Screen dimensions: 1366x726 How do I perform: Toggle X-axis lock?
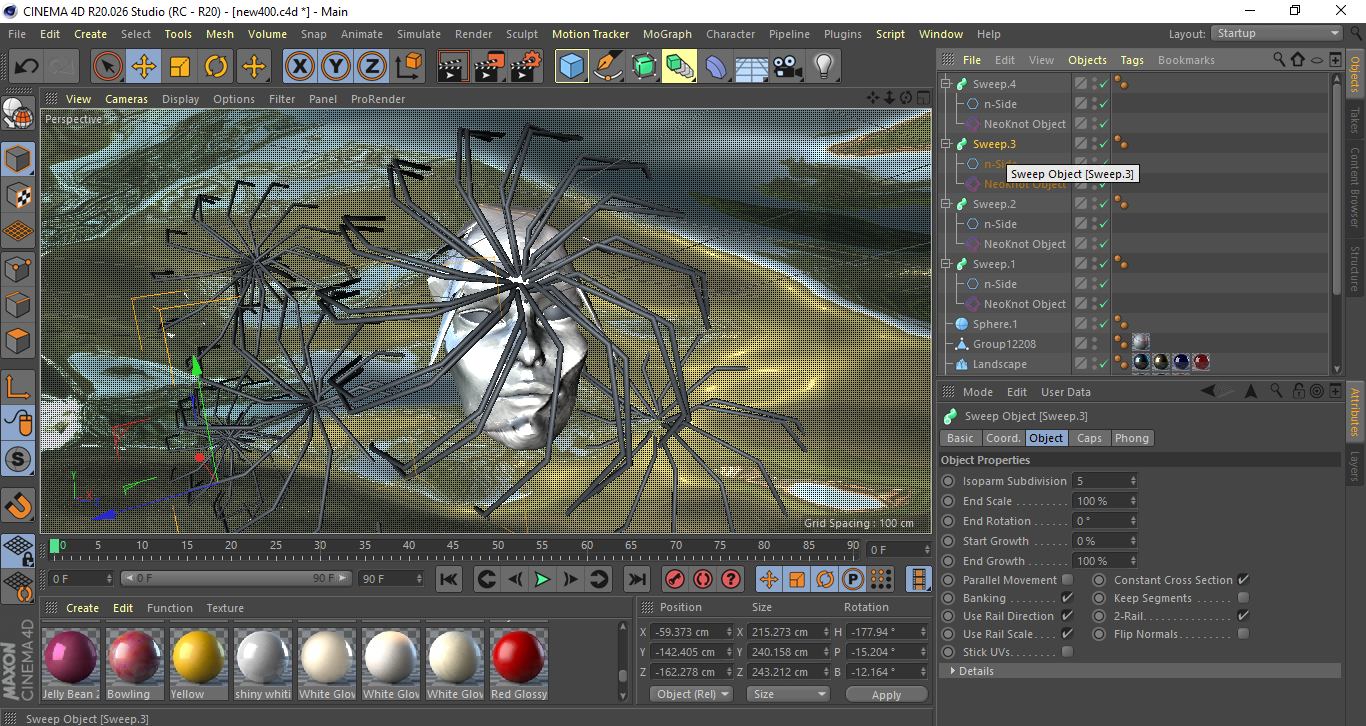[x=300, y=67]
